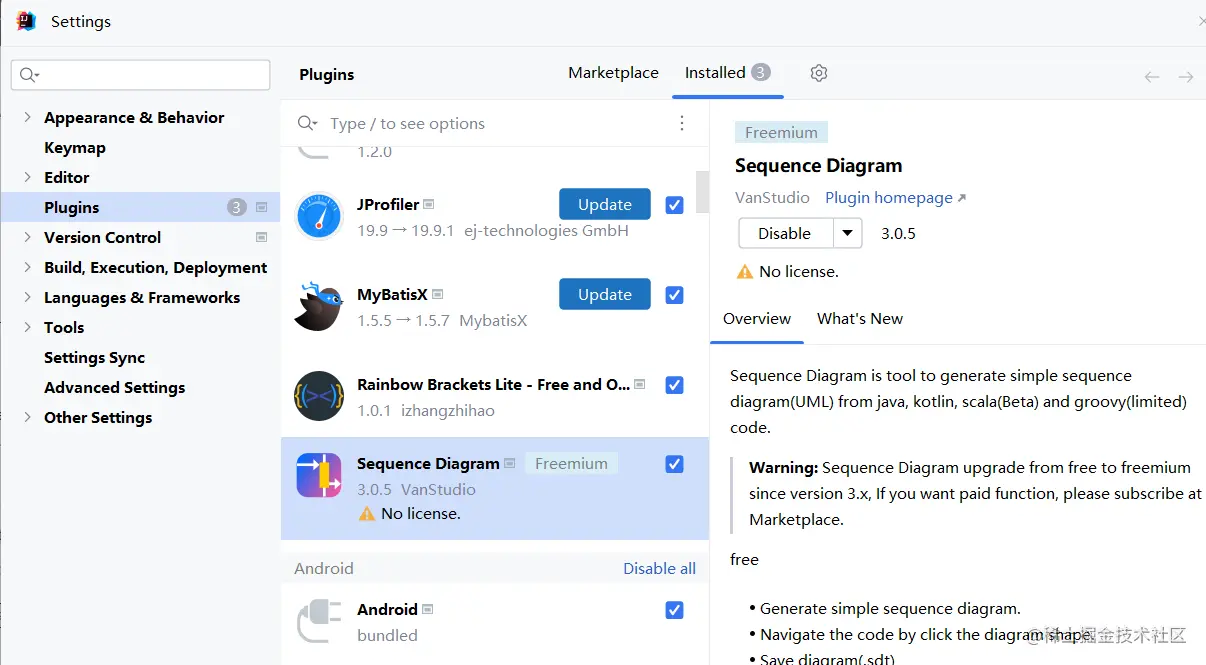This screenshot has height=665, width=1206.
Task: Select Plugins in the settings tree
Action: [x=141, y=207]
